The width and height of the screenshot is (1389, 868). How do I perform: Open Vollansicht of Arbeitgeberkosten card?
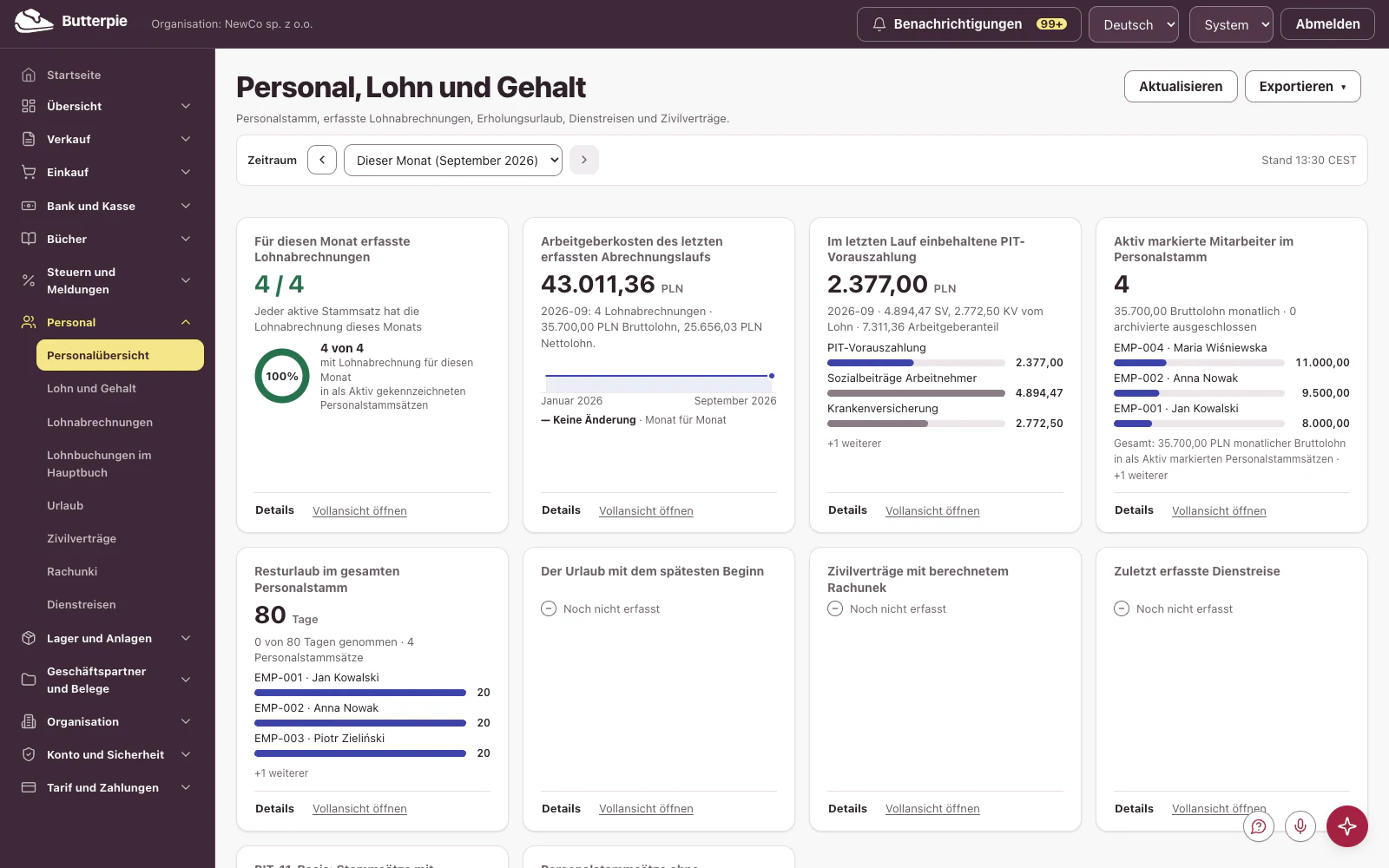click(646, 511)
